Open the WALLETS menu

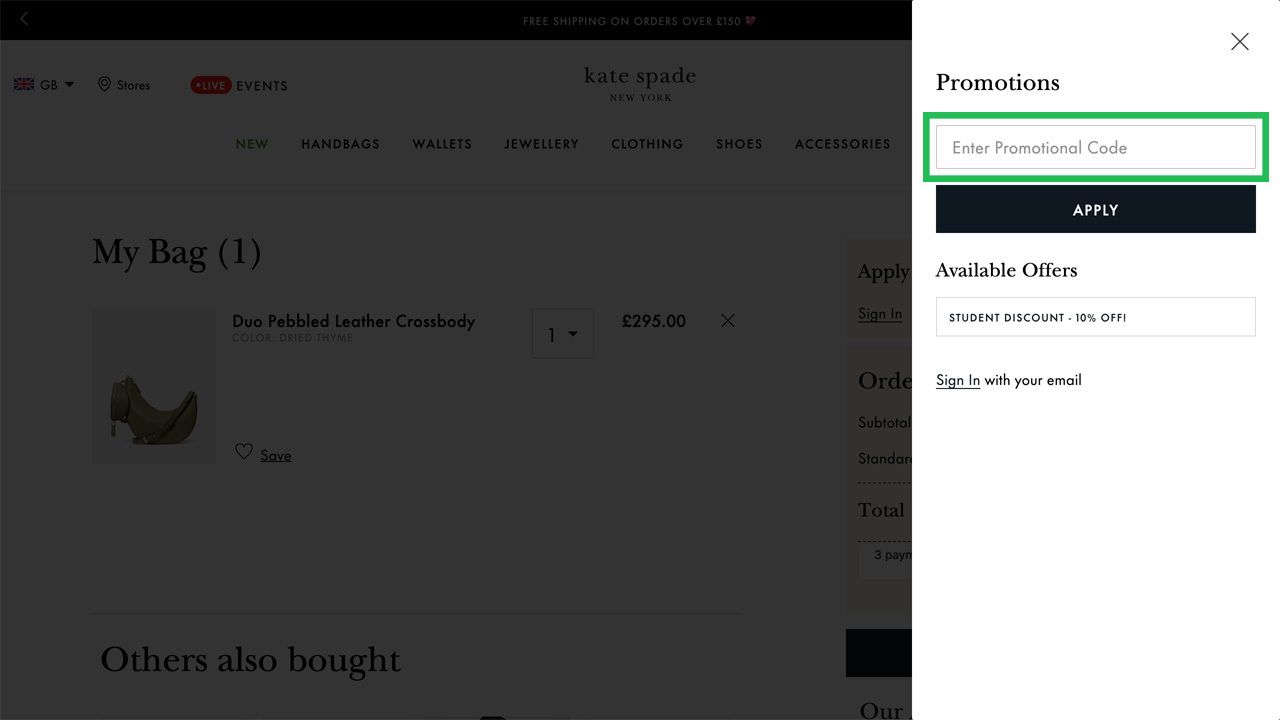coord(442,144)
